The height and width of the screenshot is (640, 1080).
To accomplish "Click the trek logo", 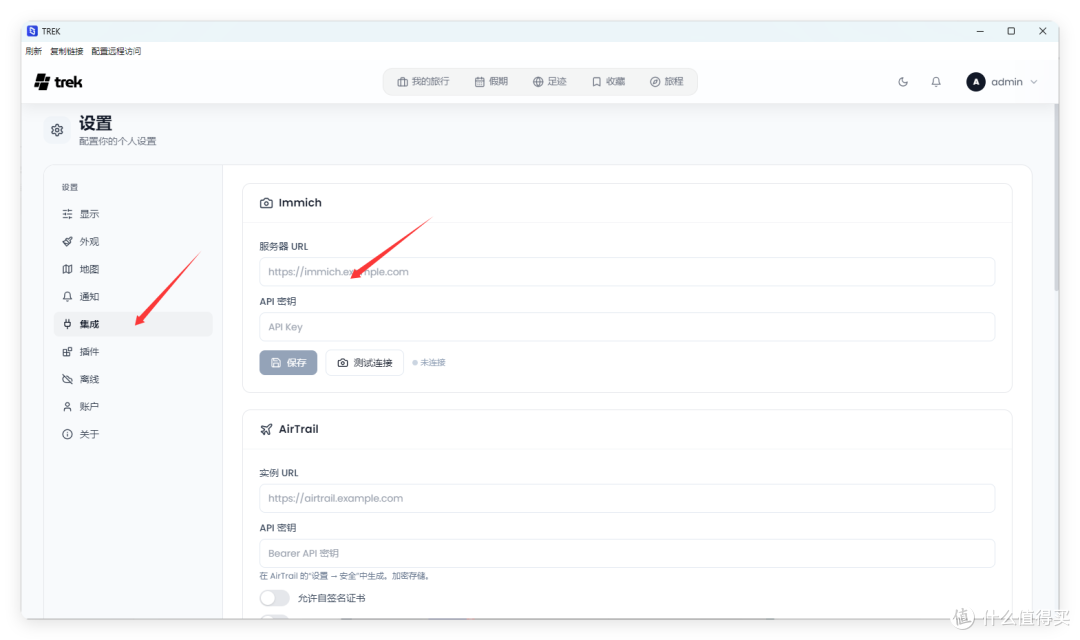I will [x=59, y=82].
